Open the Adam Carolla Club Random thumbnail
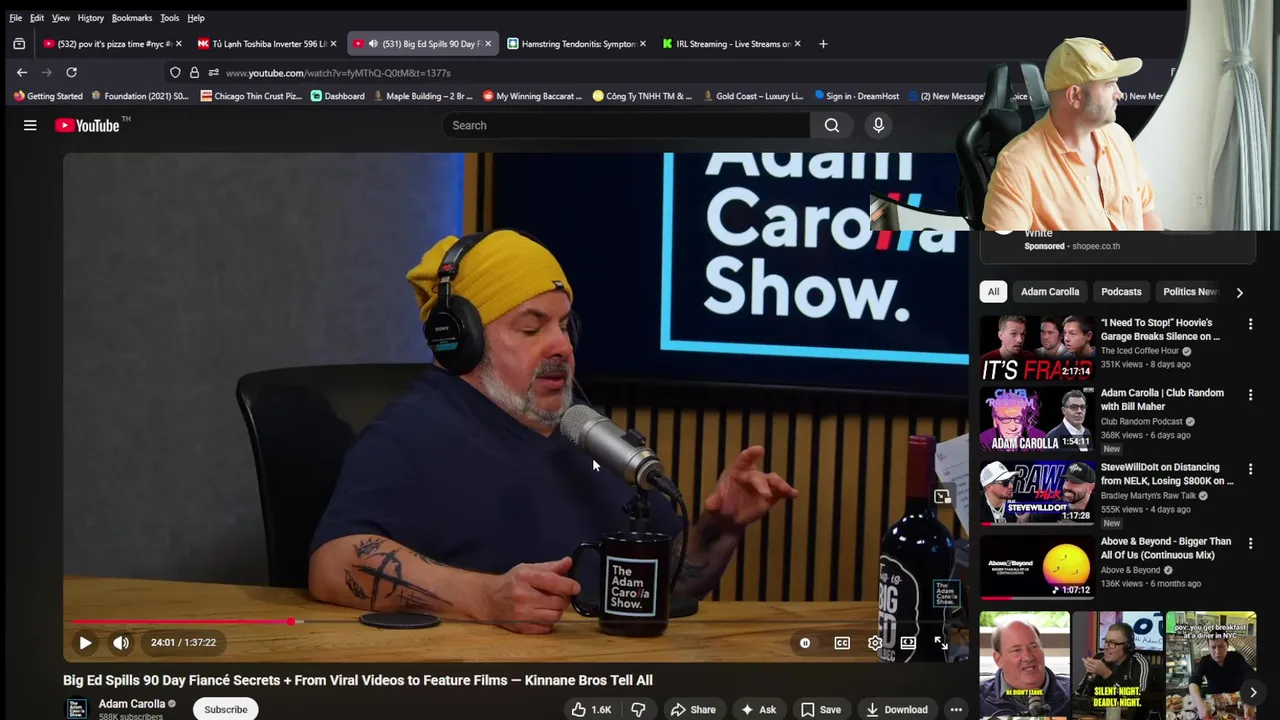 click(1036, 419)
